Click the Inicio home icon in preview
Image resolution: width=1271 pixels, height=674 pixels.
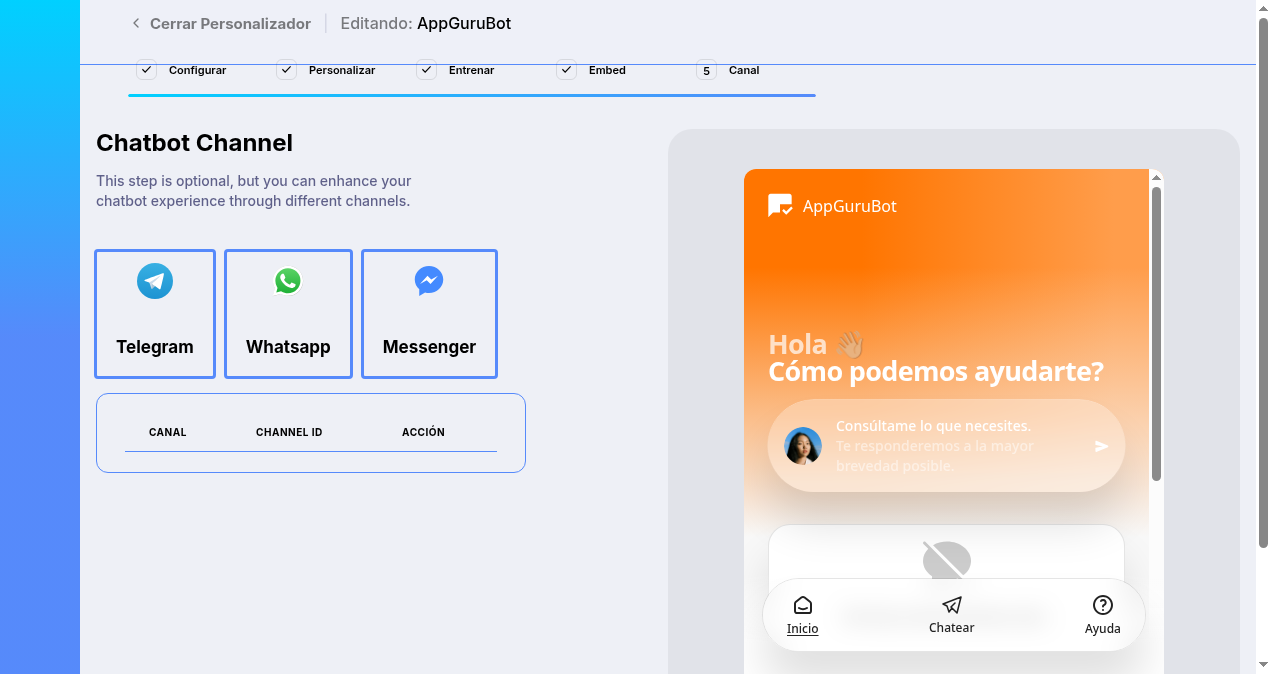point(802,605)
